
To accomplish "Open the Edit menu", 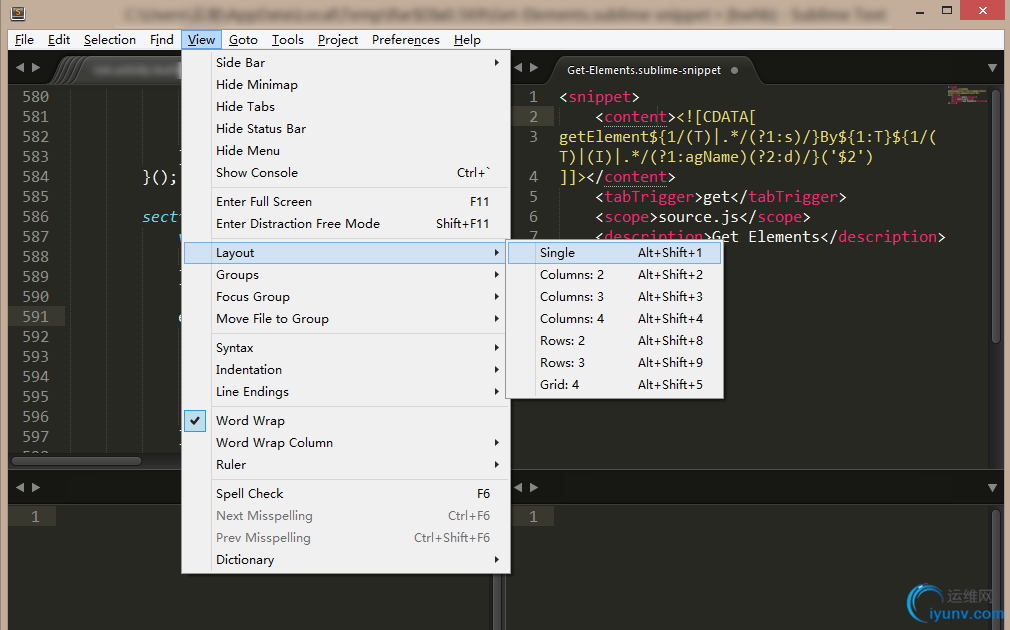I will pos(59,40).
